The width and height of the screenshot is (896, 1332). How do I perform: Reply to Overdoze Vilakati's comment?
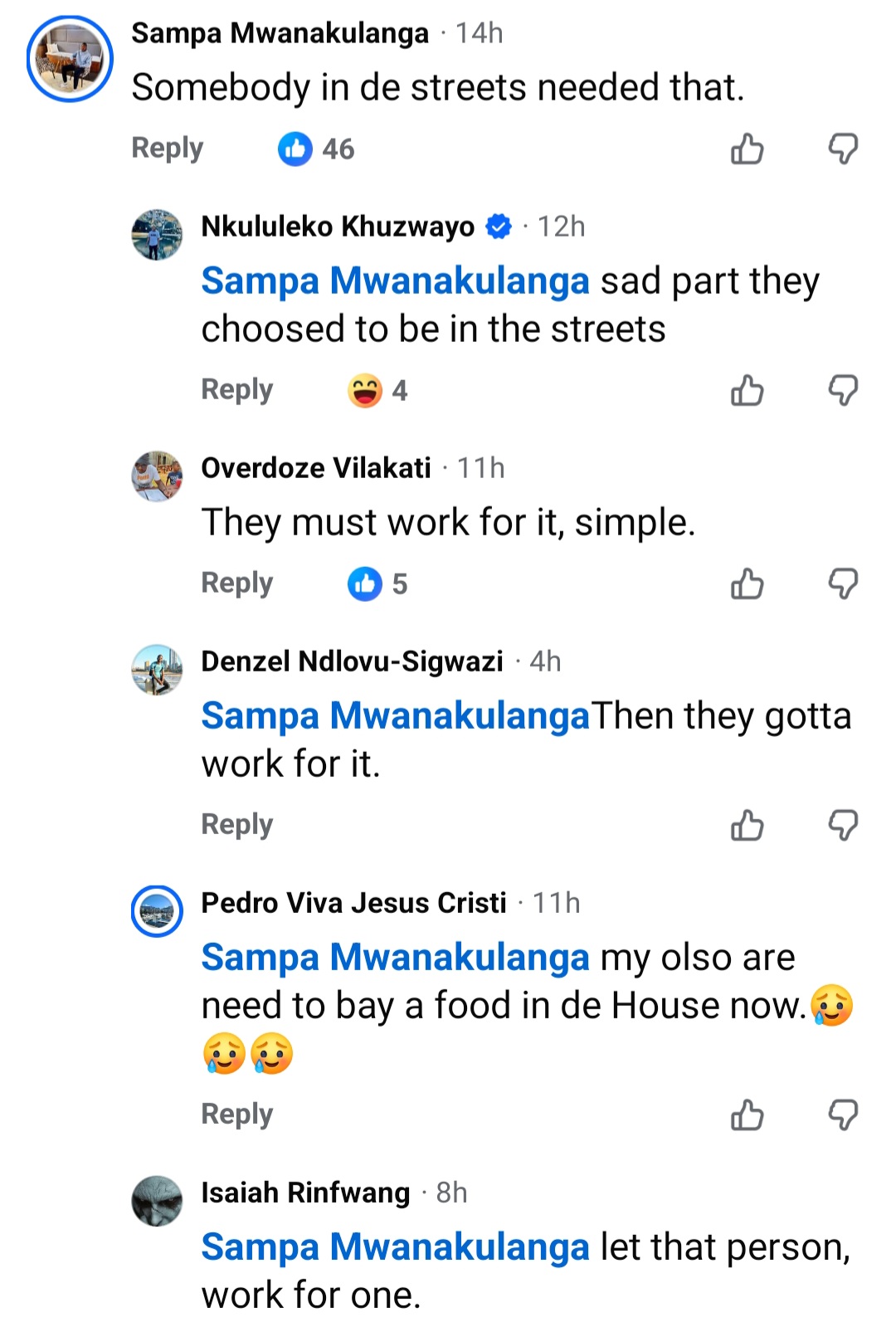[236, 583]
